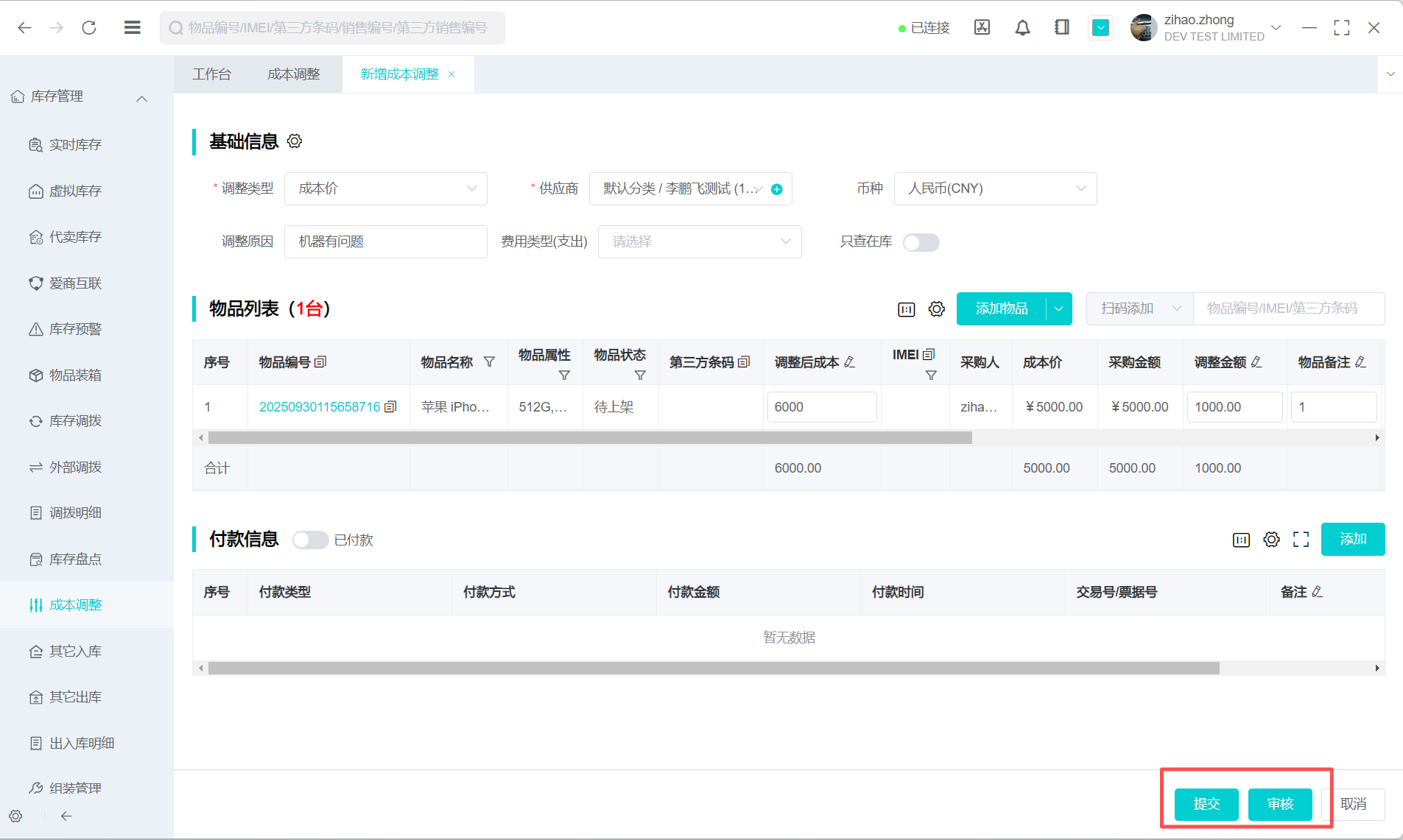Click the plus icon in 供应商 field
Viewport: 1403px width, 840px height.
776,189
